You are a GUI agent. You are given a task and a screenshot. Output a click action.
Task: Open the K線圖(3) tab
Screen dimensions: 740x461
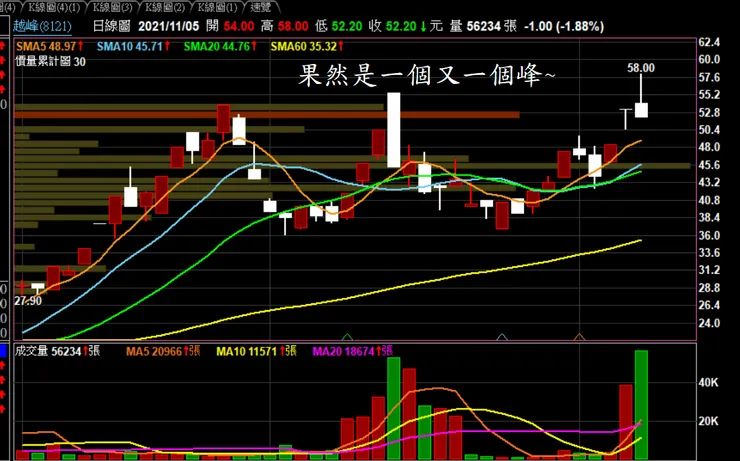coord(113,7)
